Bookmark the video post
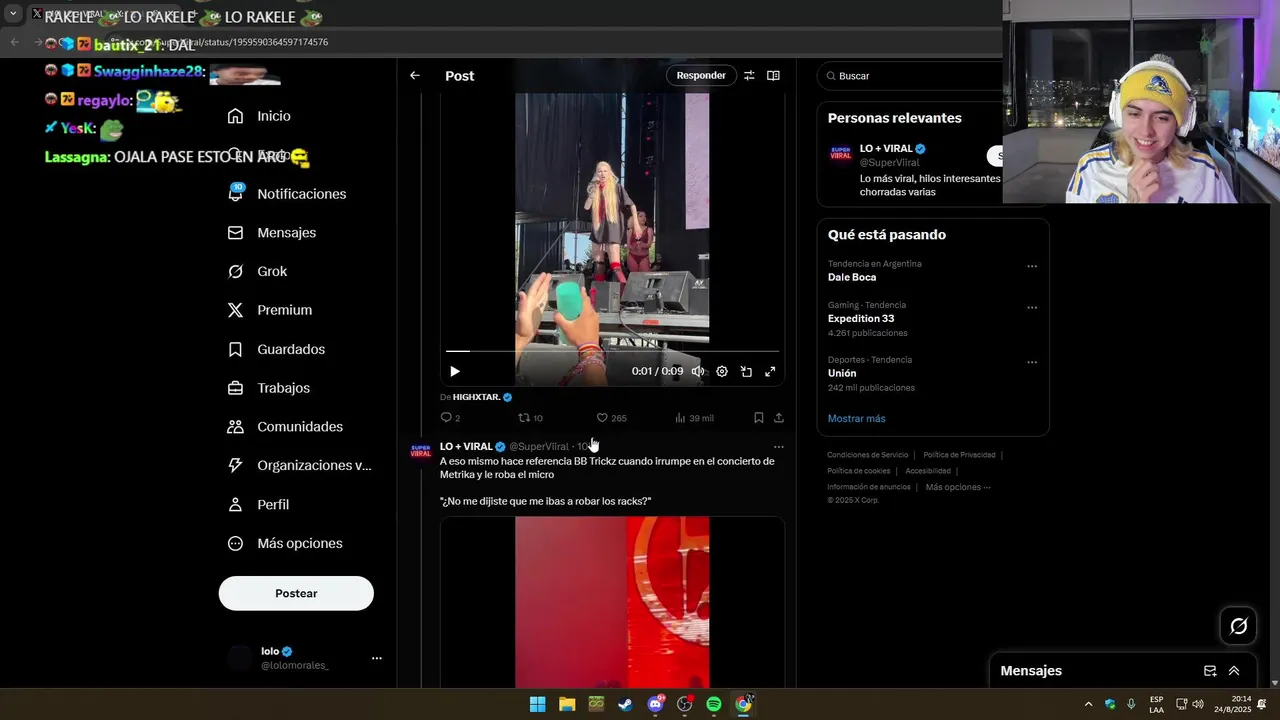Screen dimensions: 1280x720 pyautogui.click(x=758, y=418)
